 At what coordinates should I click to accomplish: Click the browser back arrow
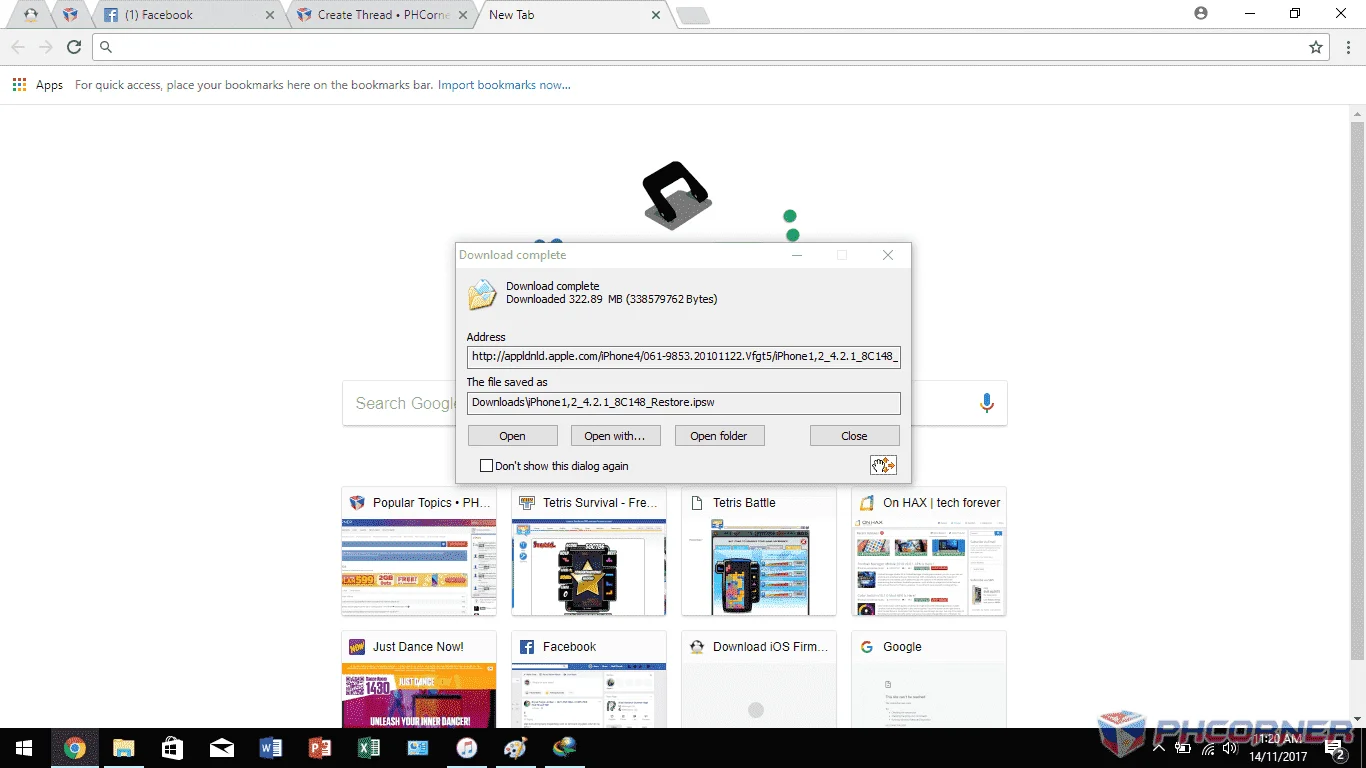18,47
